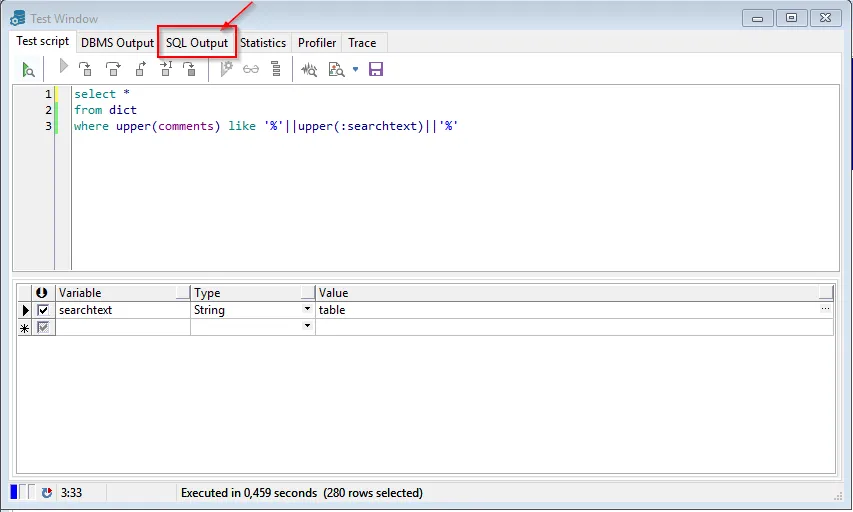Click the Test Window database title icon
Screen dimensions: 853x512
pyautogui.click(x=17, y=18)
